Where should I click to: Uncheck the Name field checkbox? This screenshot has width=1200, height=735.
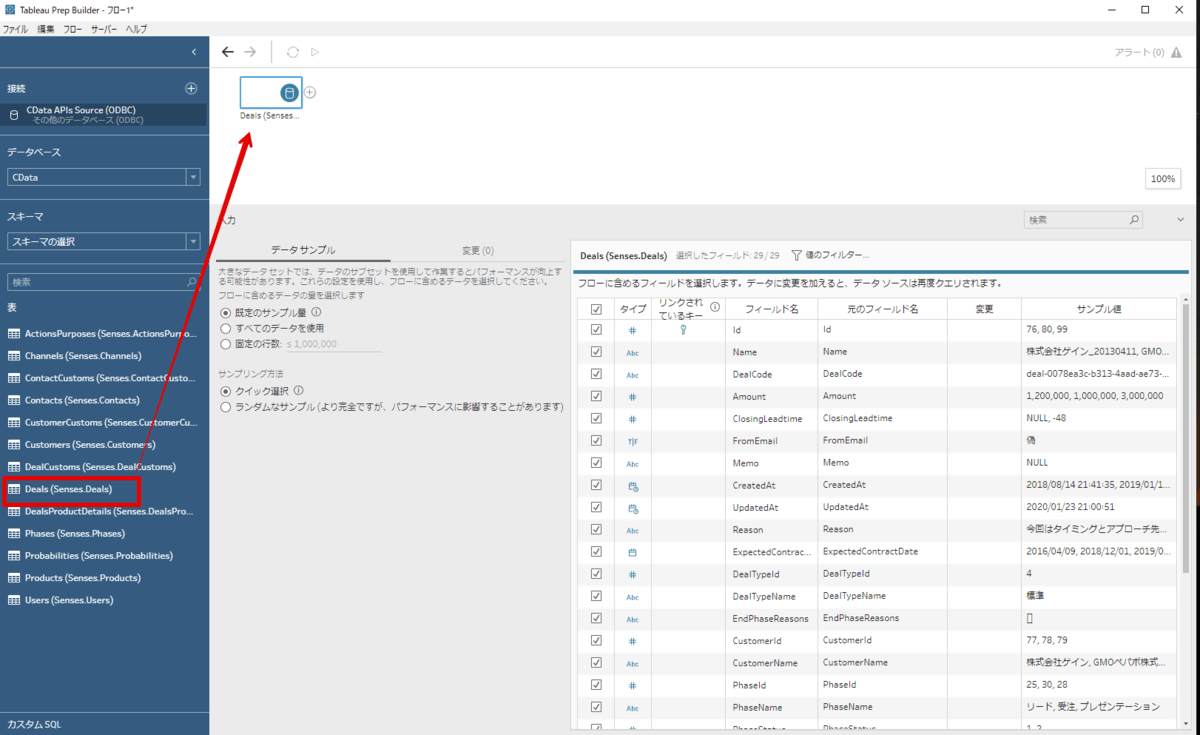(597, 352)
